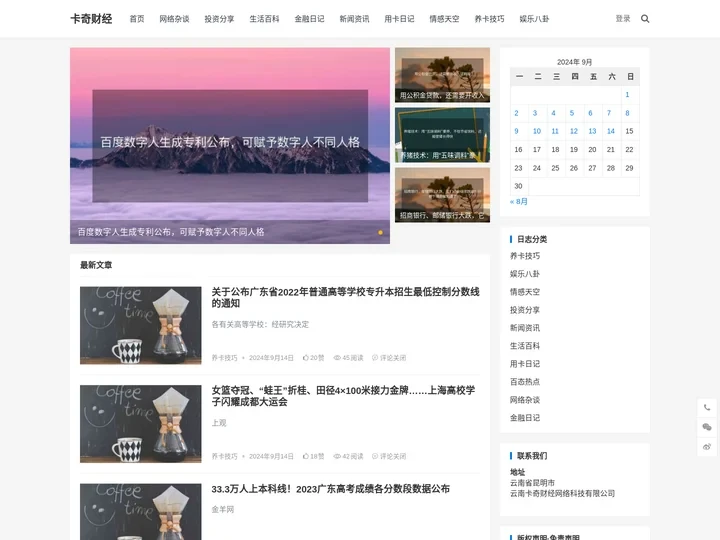Go to 首页 in navigation
This screenshot has height=540, width=720.
137,19
